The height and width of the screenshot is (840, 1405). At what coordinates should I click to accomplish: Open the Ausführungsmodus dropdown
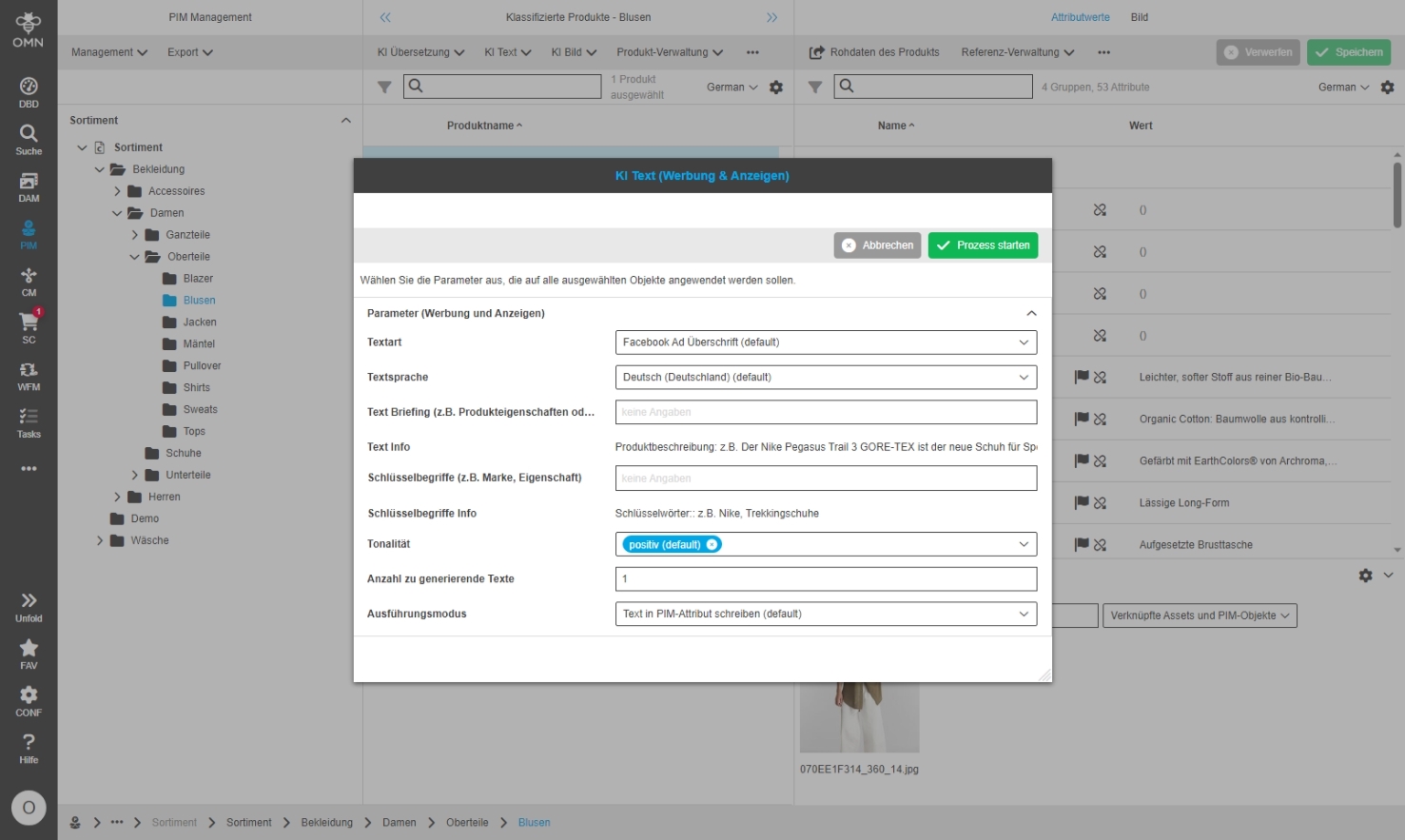click(826, 615)
